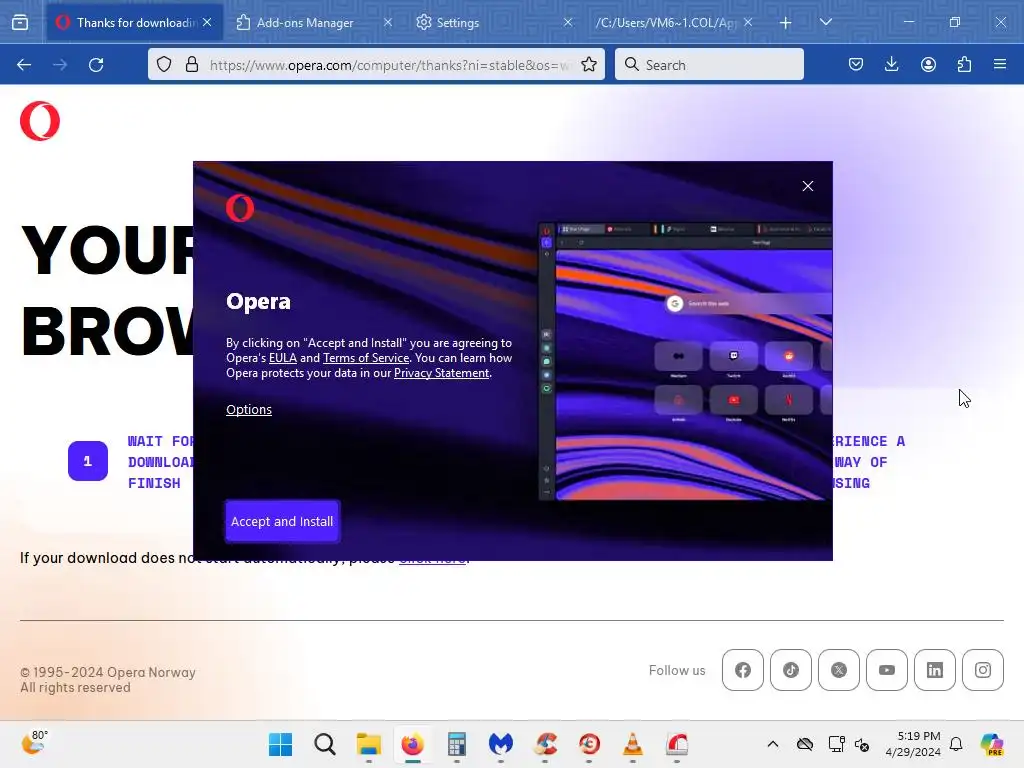Open the weather widget showing 80°
Screen dimensions: 1024x768
coord(34,743)
